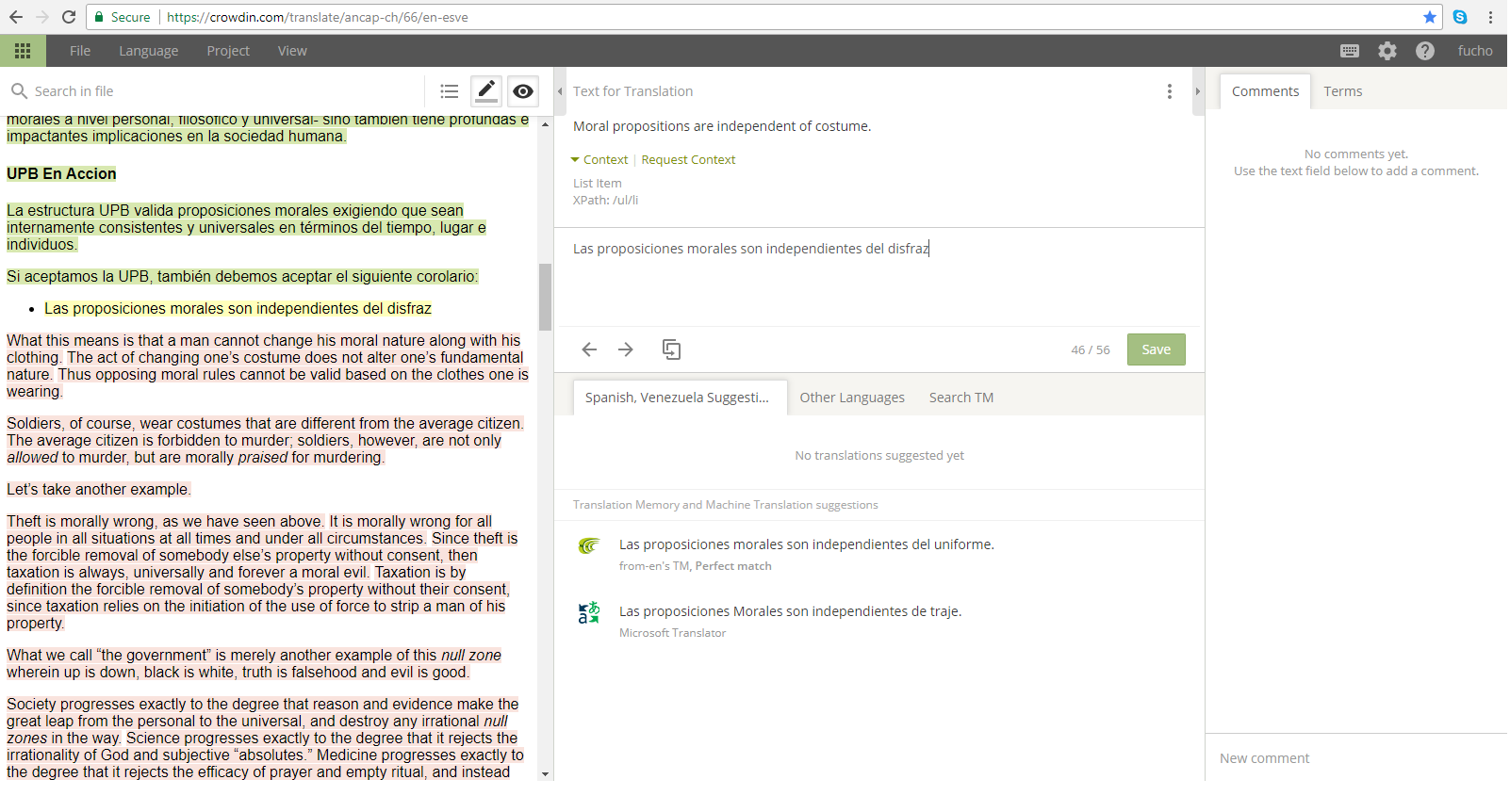Screen dimensions: 1510x812
Task: Click the browser address bar URL
Action: [x=318, y=17]
